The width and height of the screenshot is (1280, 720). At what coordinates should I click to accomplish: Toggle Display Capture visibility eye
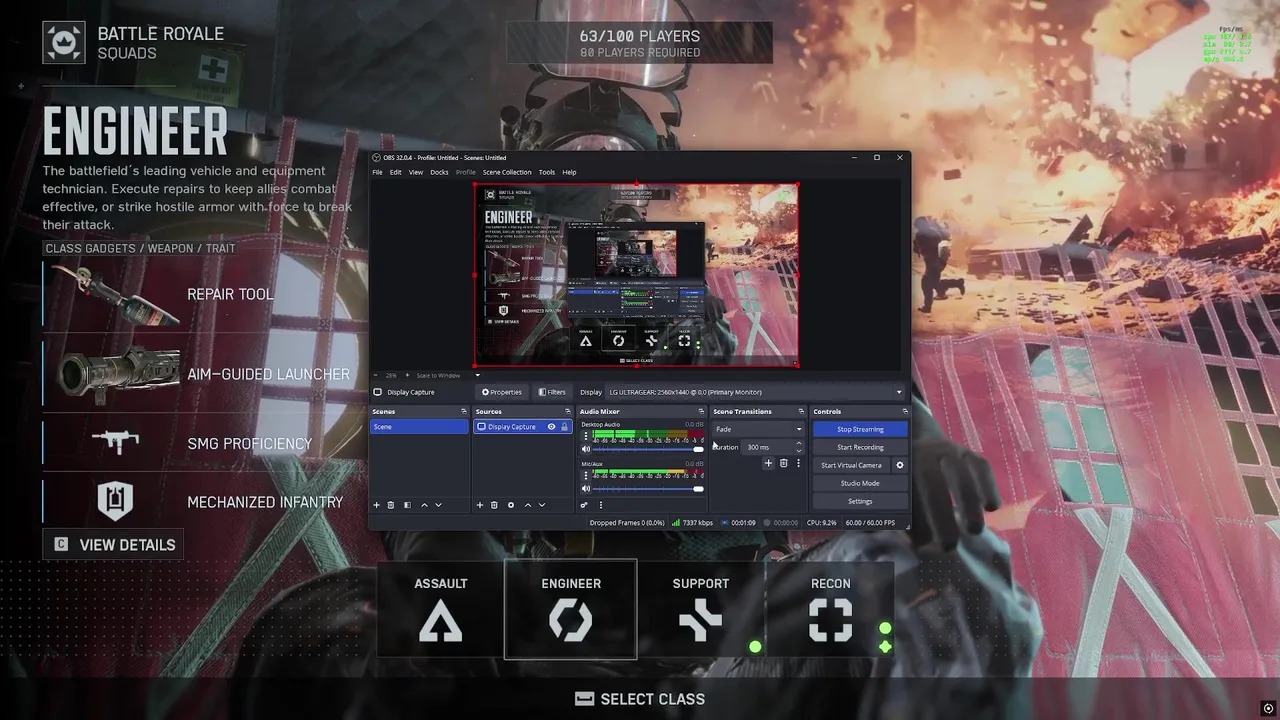pos(551,427)
